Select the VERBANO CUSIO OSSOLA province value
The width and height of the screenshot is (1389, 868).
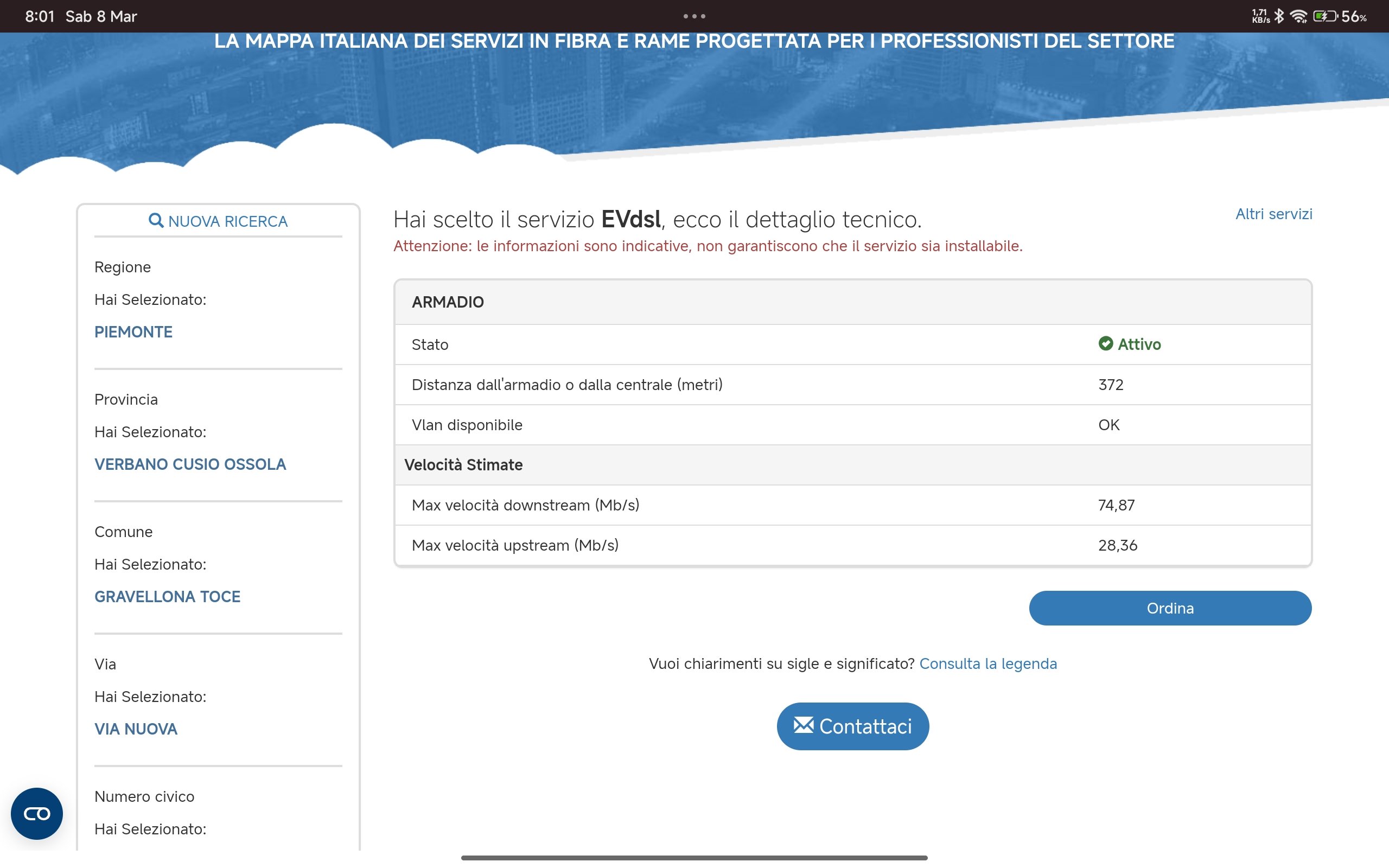[190, 464]
